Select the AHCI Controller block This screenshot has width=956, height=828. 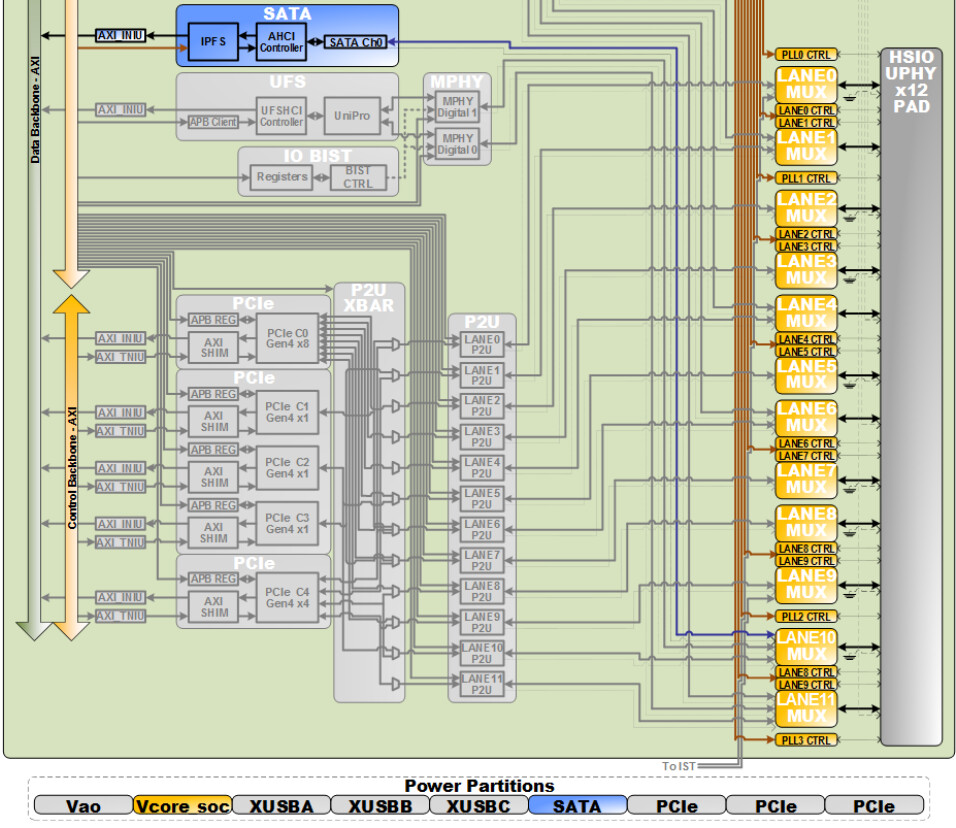281,42
